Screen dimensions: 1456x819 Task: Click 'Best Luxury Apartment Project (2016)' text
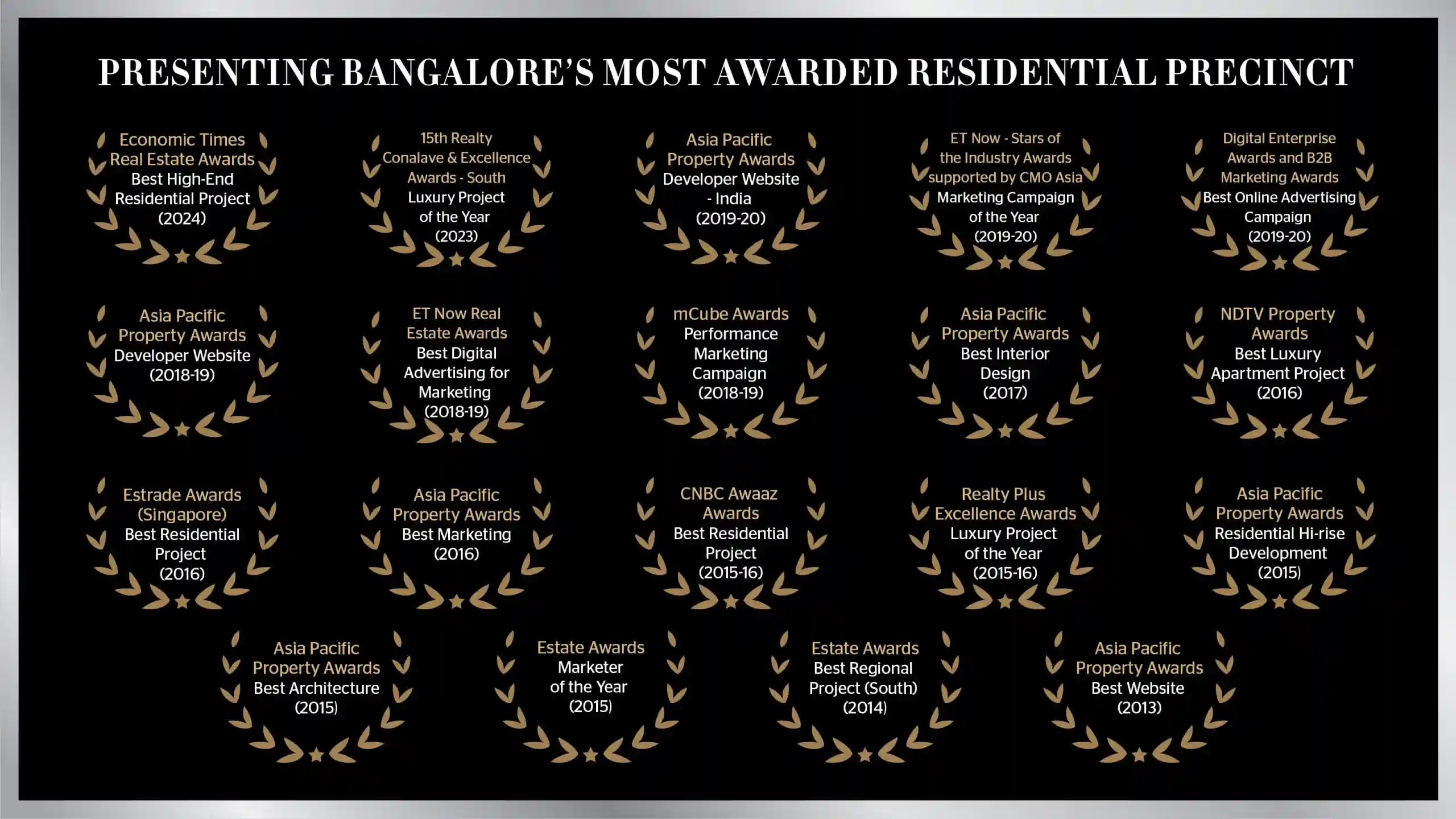pyautogui.click(x=1279, y=373)
